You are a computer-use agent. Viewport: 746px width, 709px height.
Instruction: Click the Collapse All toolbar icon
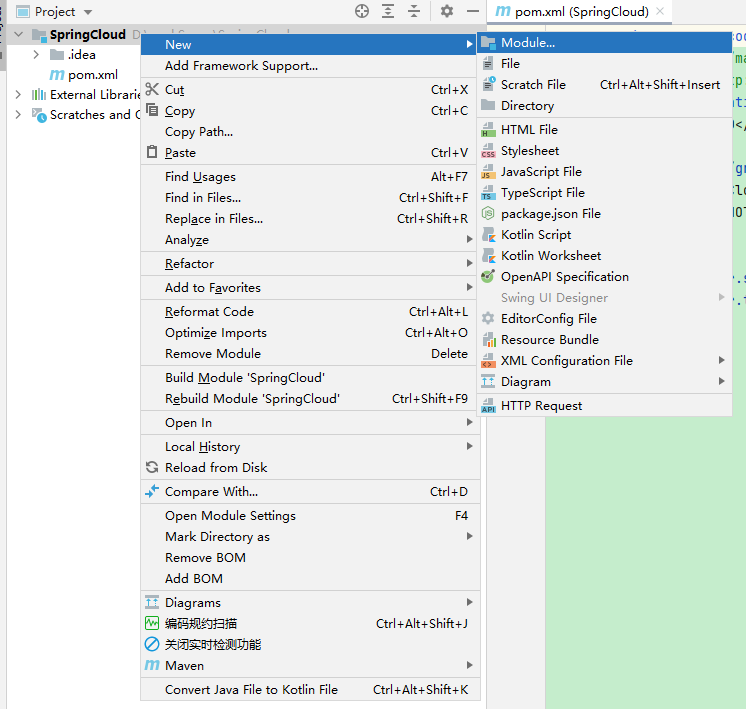tap(414, 11)
